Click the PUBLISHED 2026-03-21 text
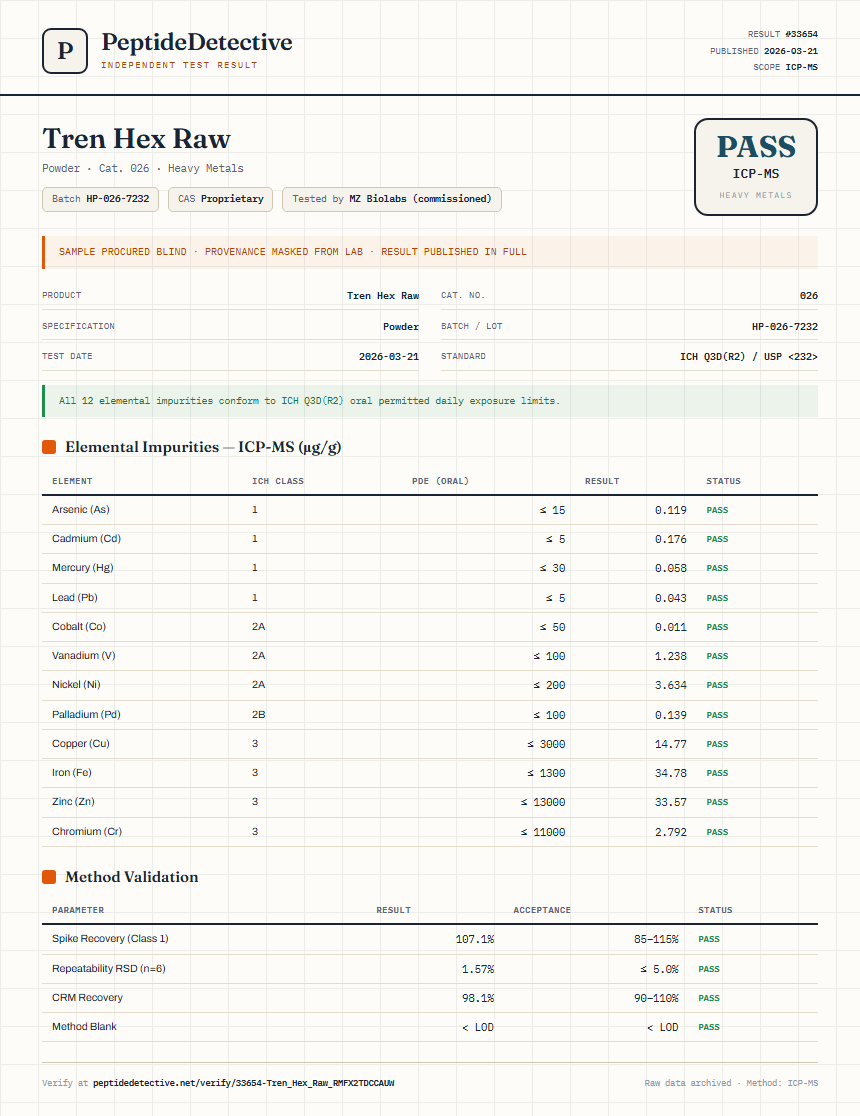This screenshot has width=860, height=1116. pos(764,51)
